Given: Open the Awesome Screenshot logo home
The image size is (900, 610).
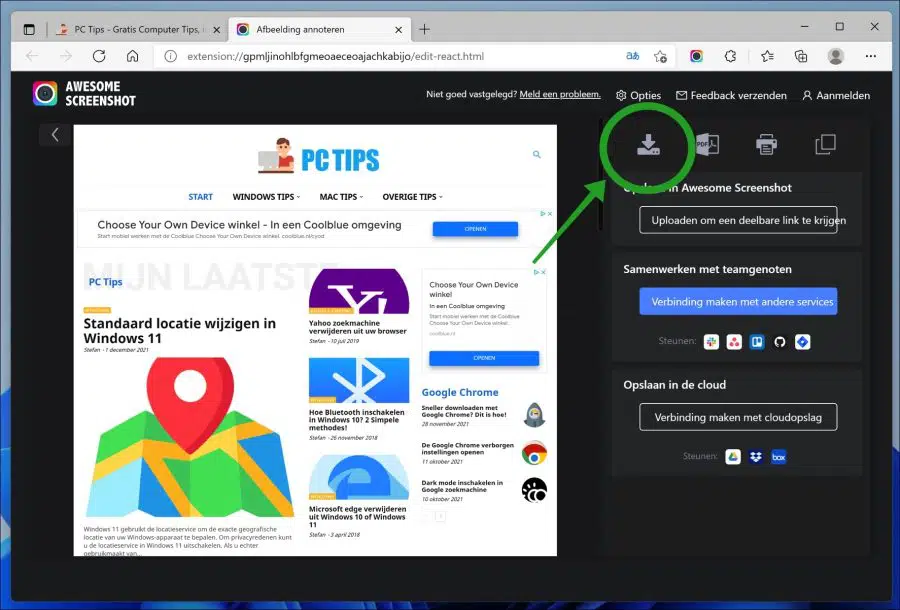Looking at the screenshot, I should 84,94.
